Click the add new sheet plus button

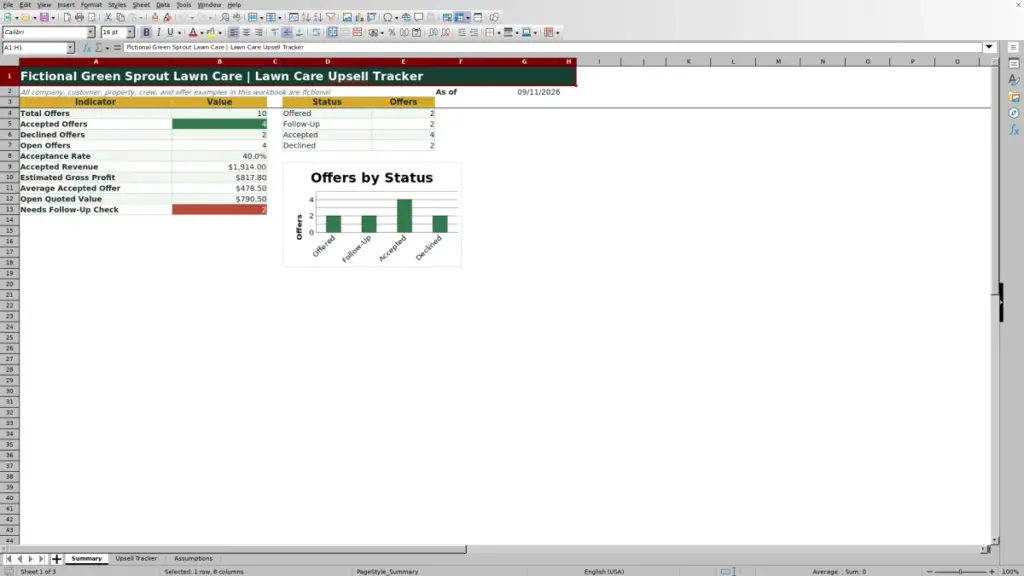(56, 559)
